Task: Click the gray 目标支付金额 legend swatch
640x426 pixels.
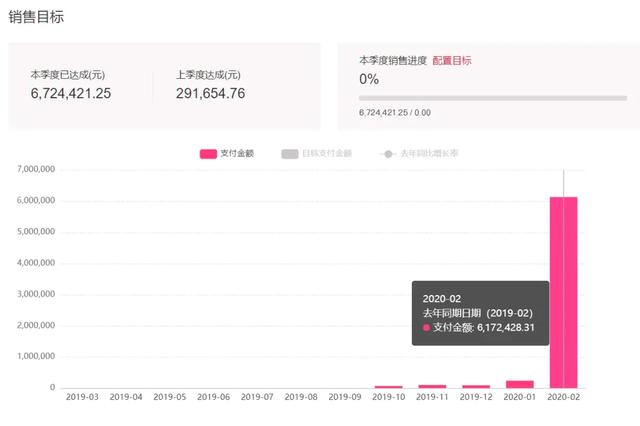Action: pos(290,154)
